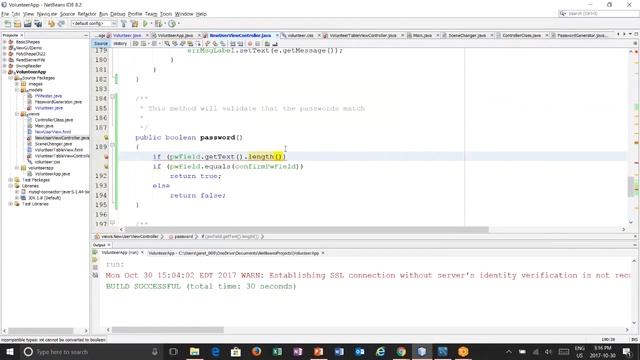Expand the BasicShapes project node
The width and height of the screenshot is (640, 360).
coord(5,42)
